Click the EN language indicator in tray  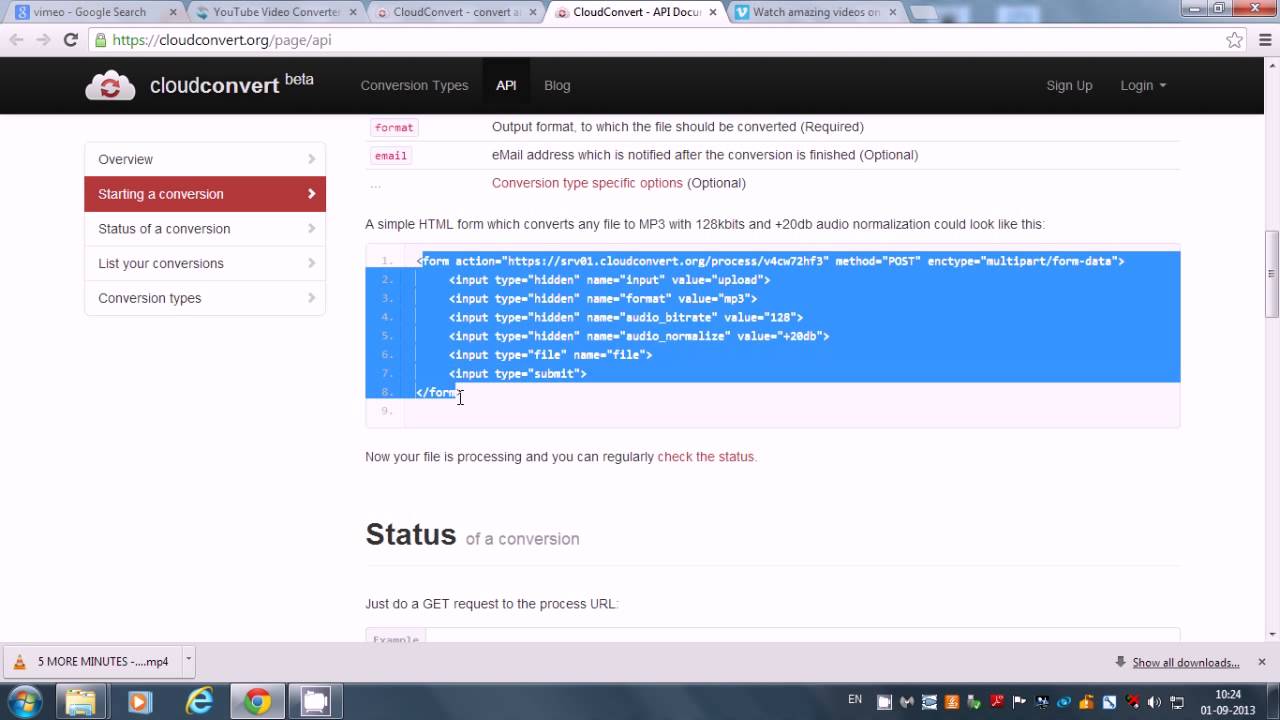pyautogui.click(x=855, y=699)
